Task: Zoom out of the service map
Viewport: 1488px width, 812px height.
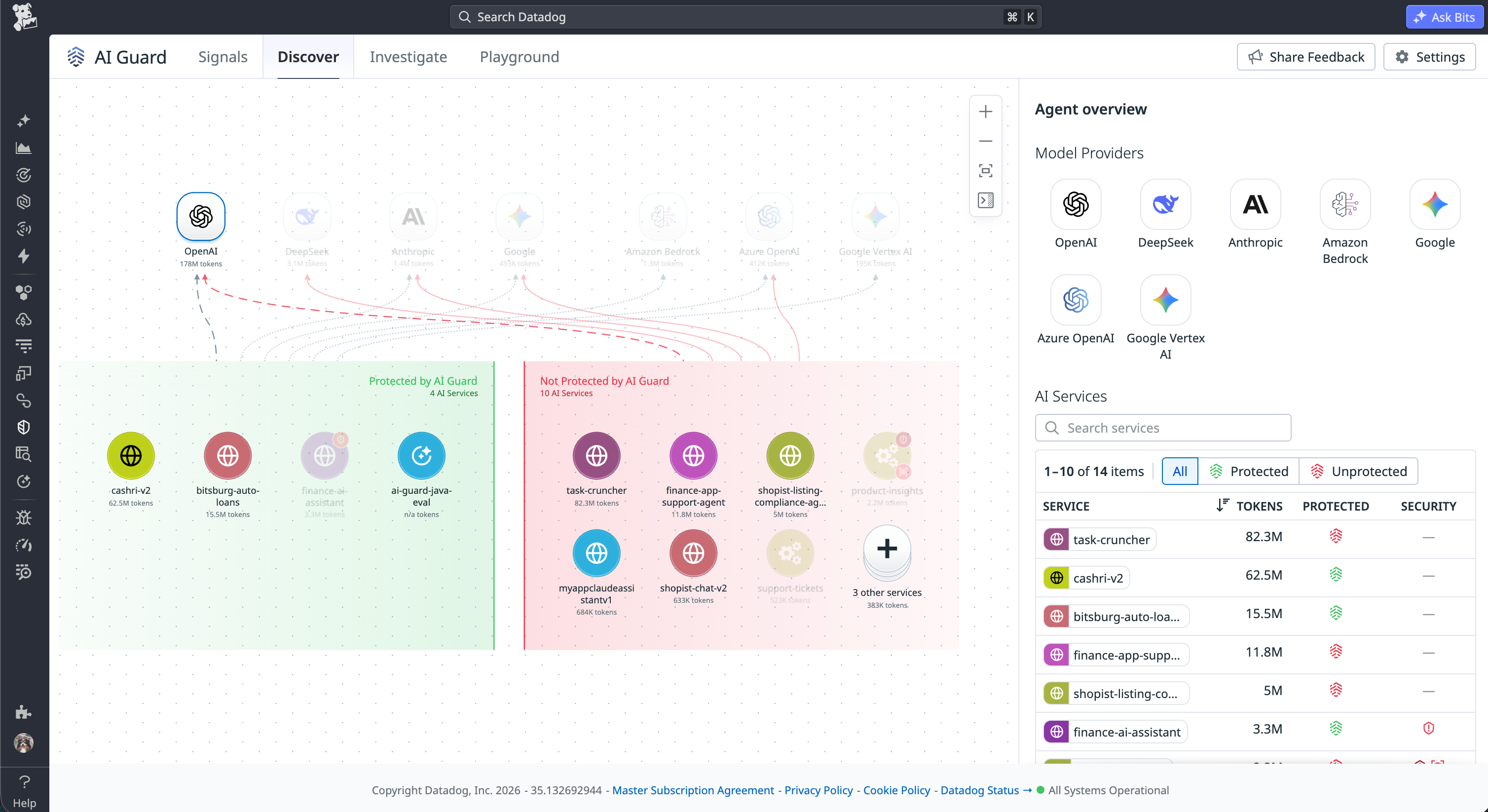Action: pos(985,141)
